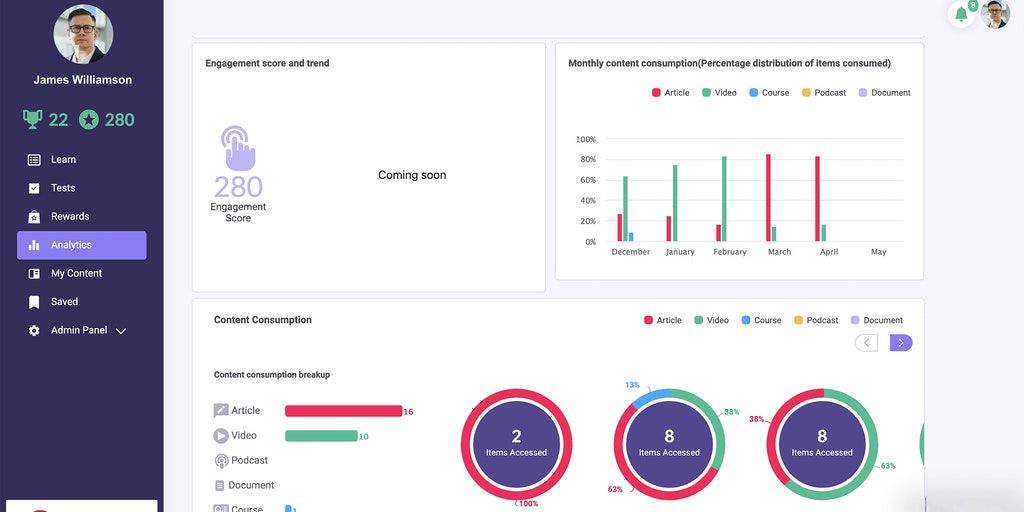The height and width of the screenshot is (512, 1024).
Task: Toggle Article series in monthly chart legend
Action: click(670, 93)
